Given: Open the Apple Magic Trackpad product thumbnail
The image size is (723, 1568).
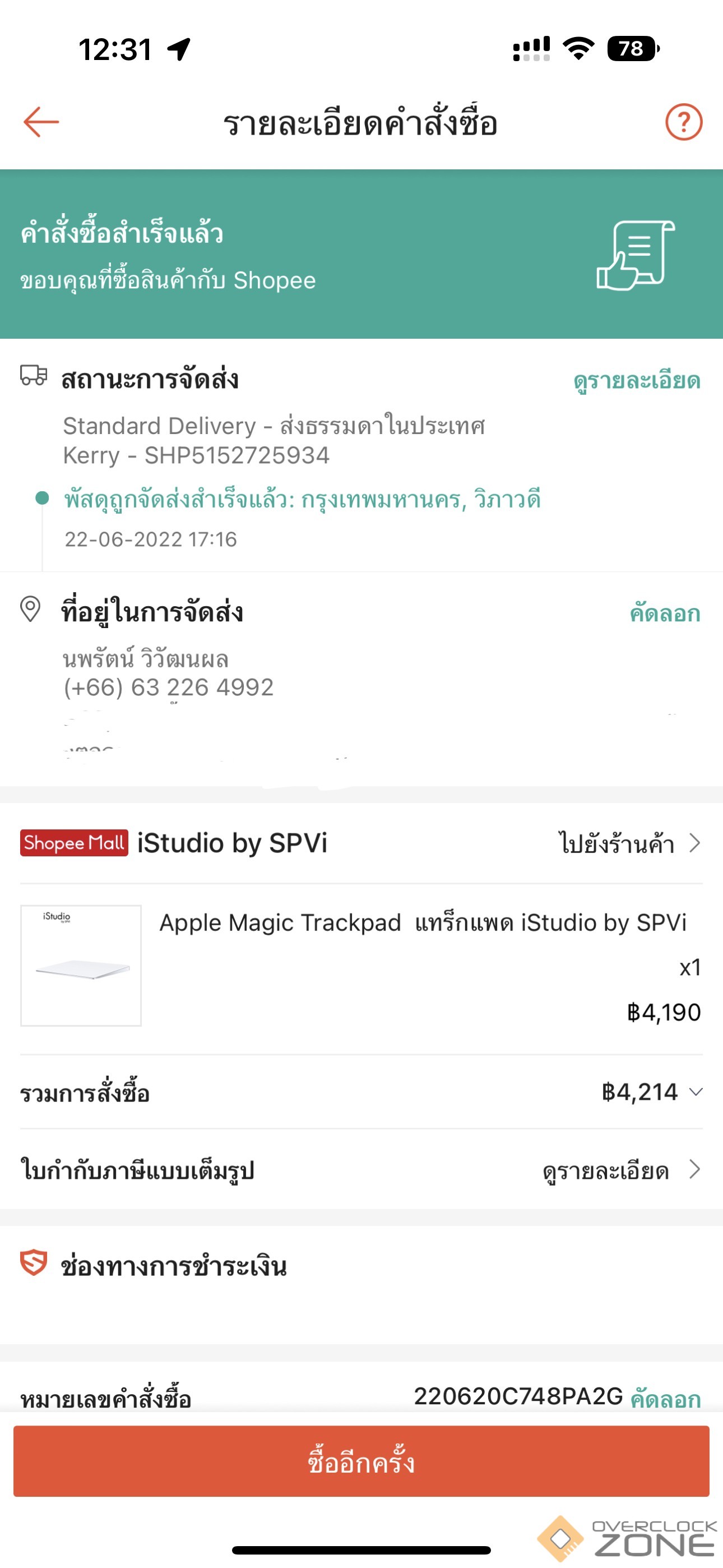Looking at the screenshot, I should click(81, 965).
